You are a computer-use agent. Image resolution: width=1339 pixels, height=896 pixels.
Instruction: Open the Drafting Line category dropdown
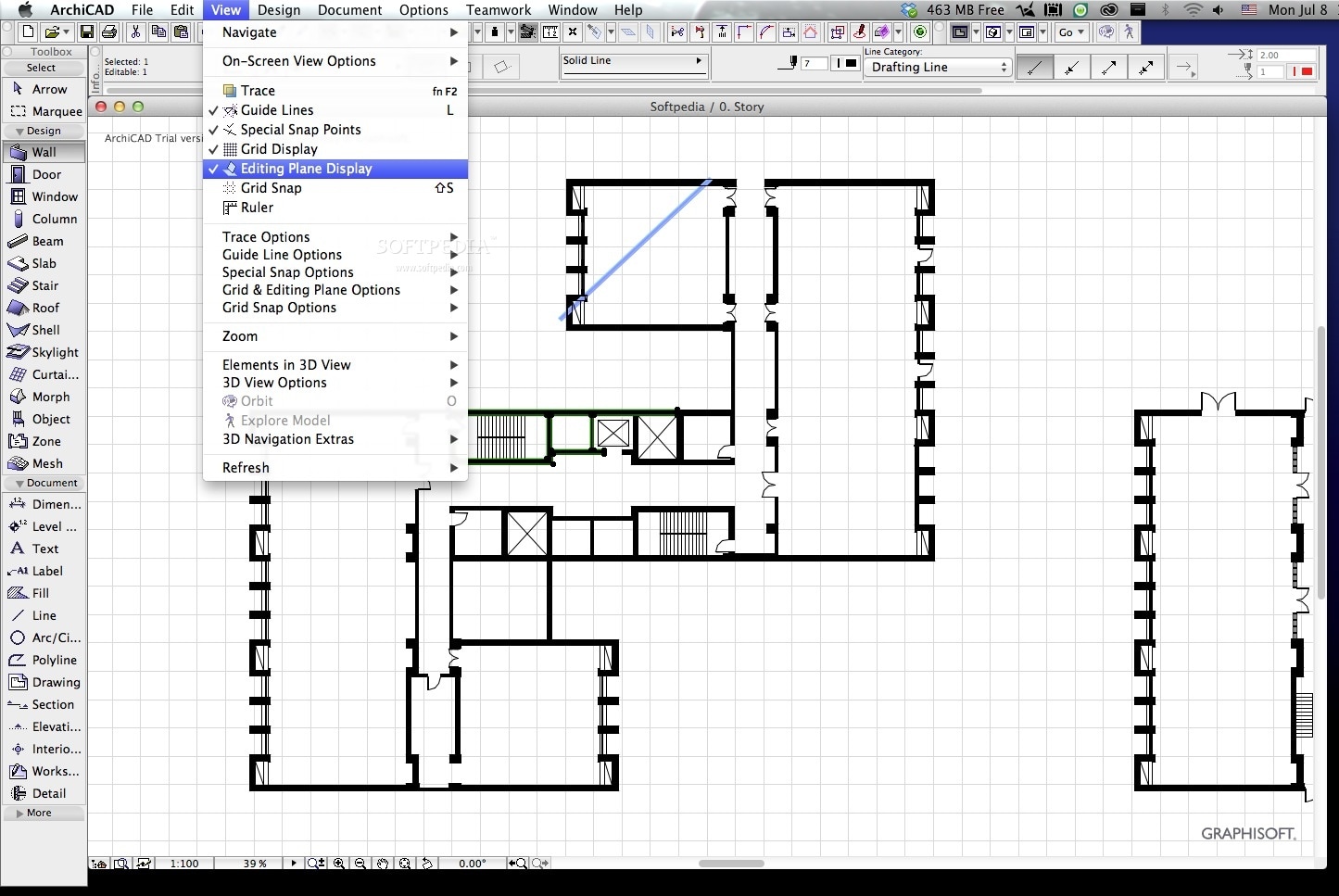(x=937, y=68)
